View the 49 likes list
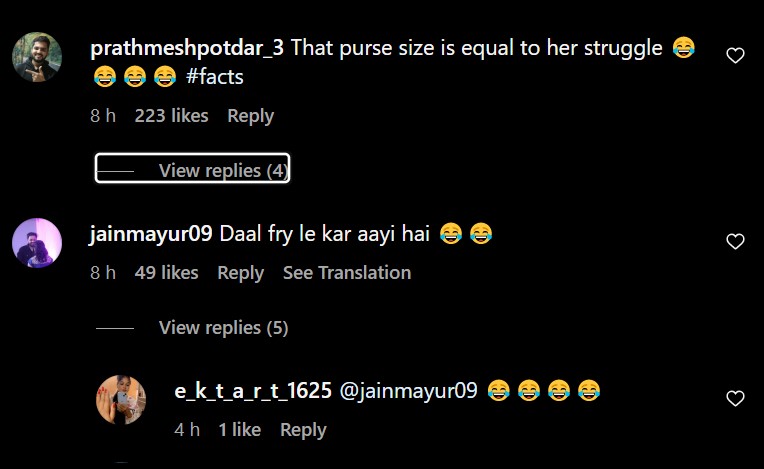 click(x=167, y=273)
